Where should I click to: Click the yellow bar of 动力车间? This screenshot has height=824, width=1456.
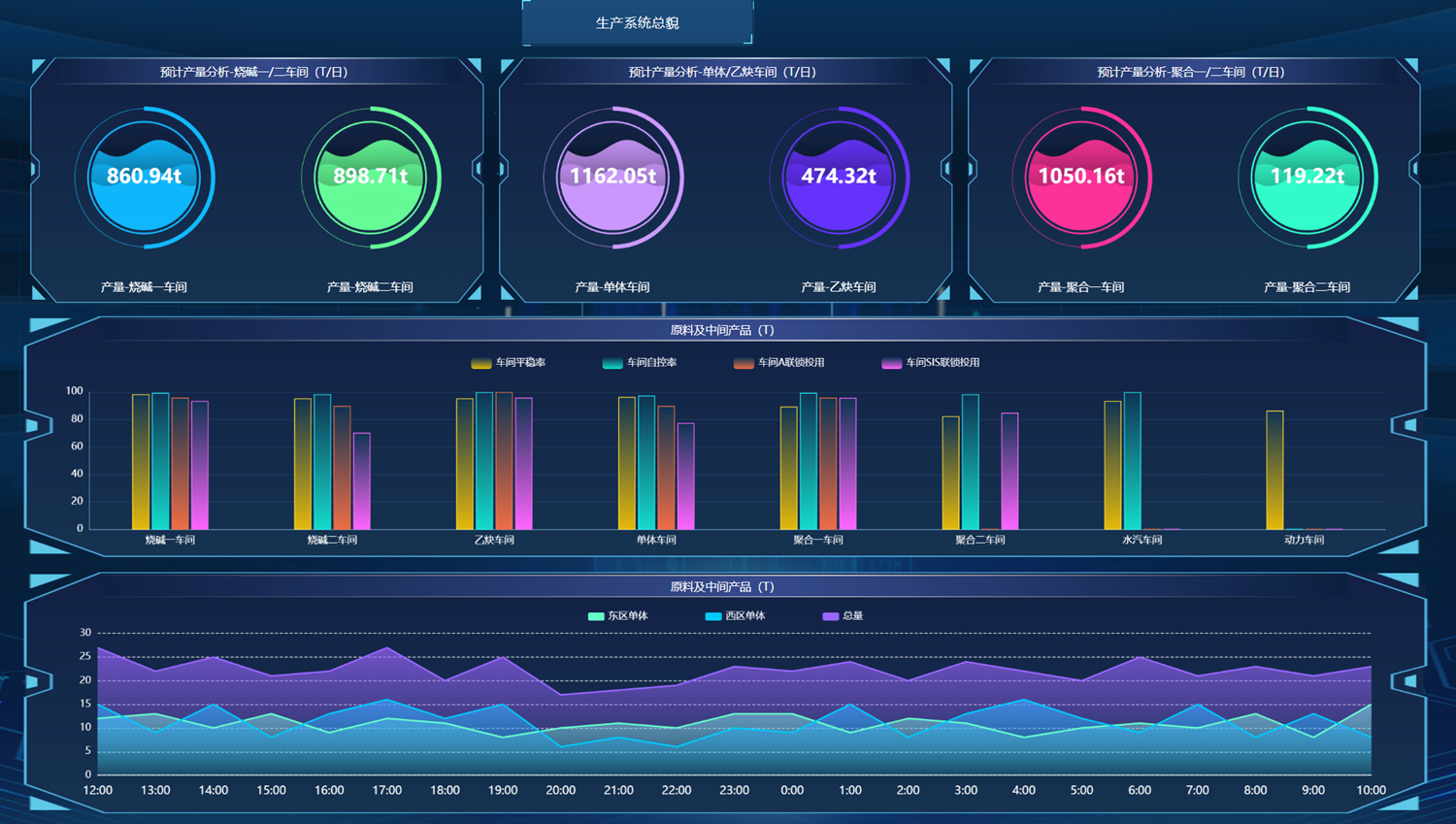tap(1275, 470)
